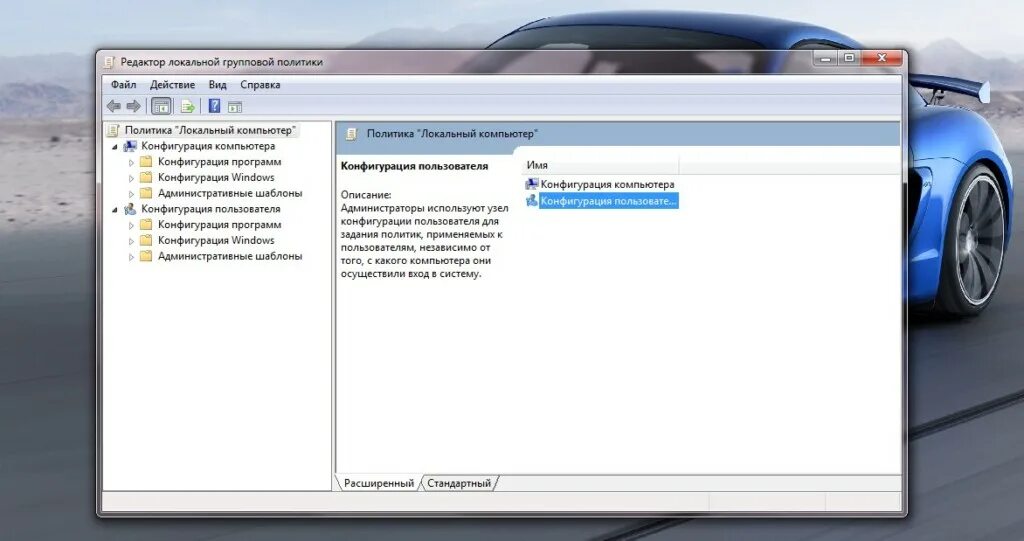Click the title bar application icon
The width and height of the screenshot is (1024, 541).
(110, 63)
